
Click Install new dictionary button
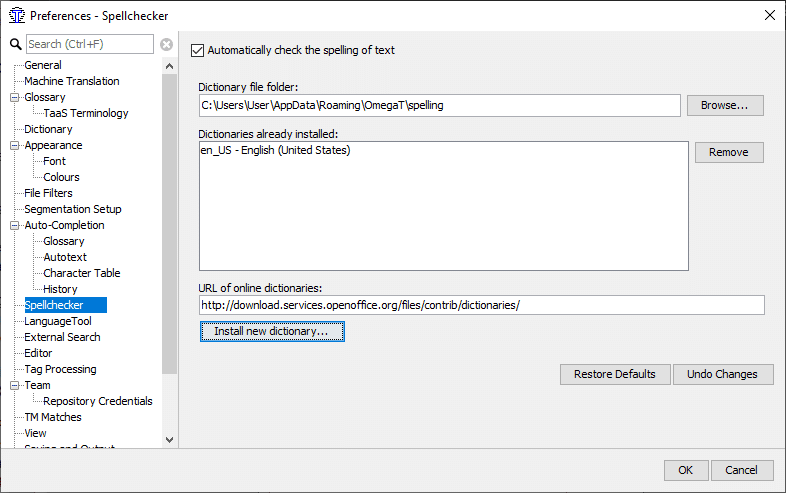[272, 331]
